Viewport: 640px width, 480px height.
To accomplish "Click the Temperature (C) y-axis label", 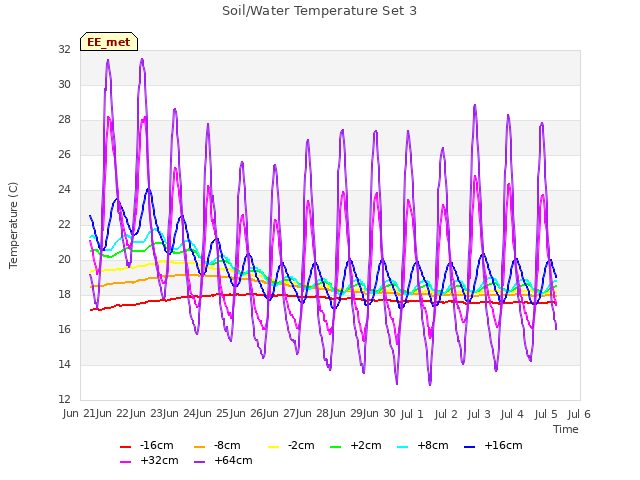I will (13, 225).
